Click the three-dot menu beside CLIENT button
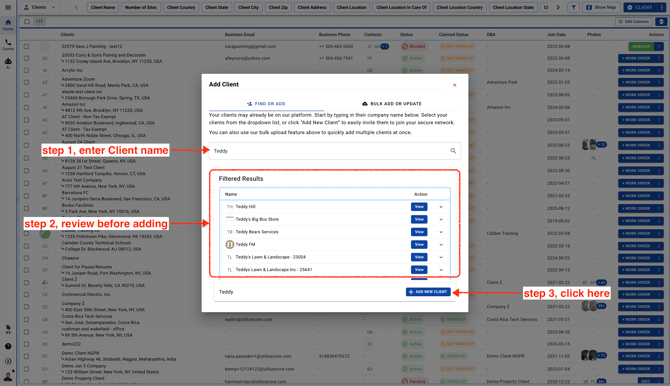The width and height of the screenshot is (670, 386). (x=662, y=7)
